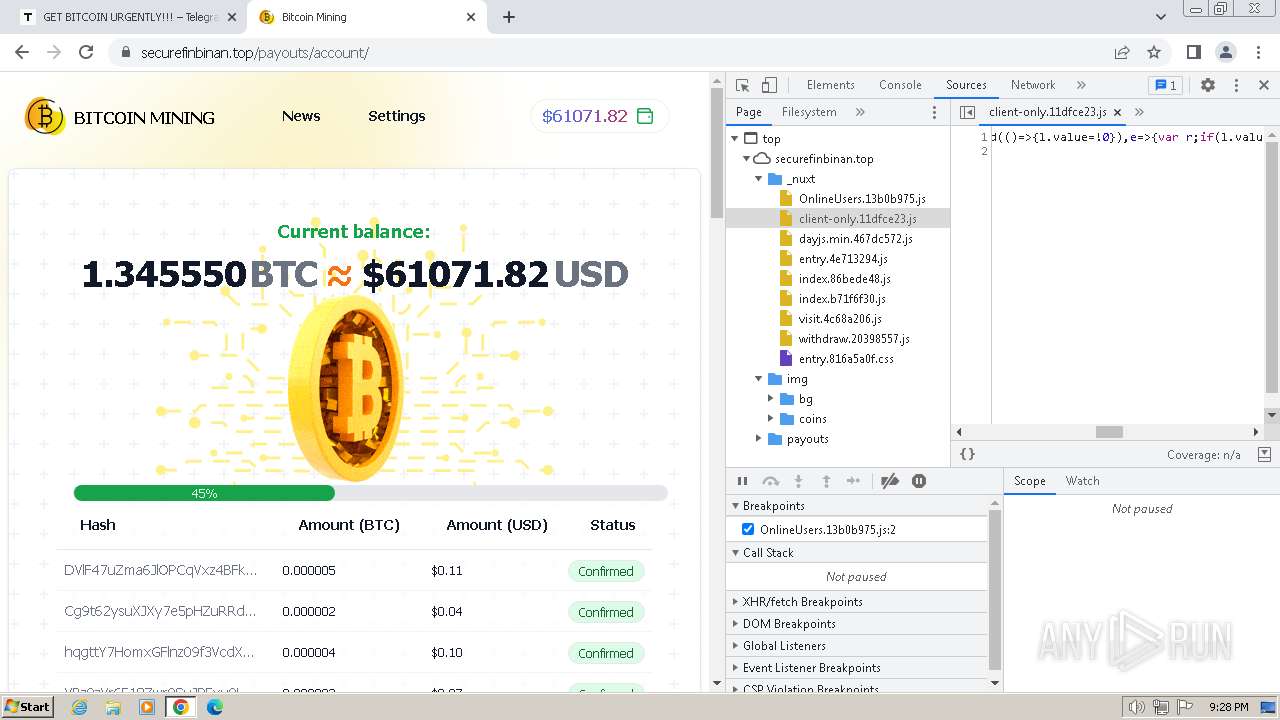Open dayjs.min.467dc572.js file

pos(855,239)
